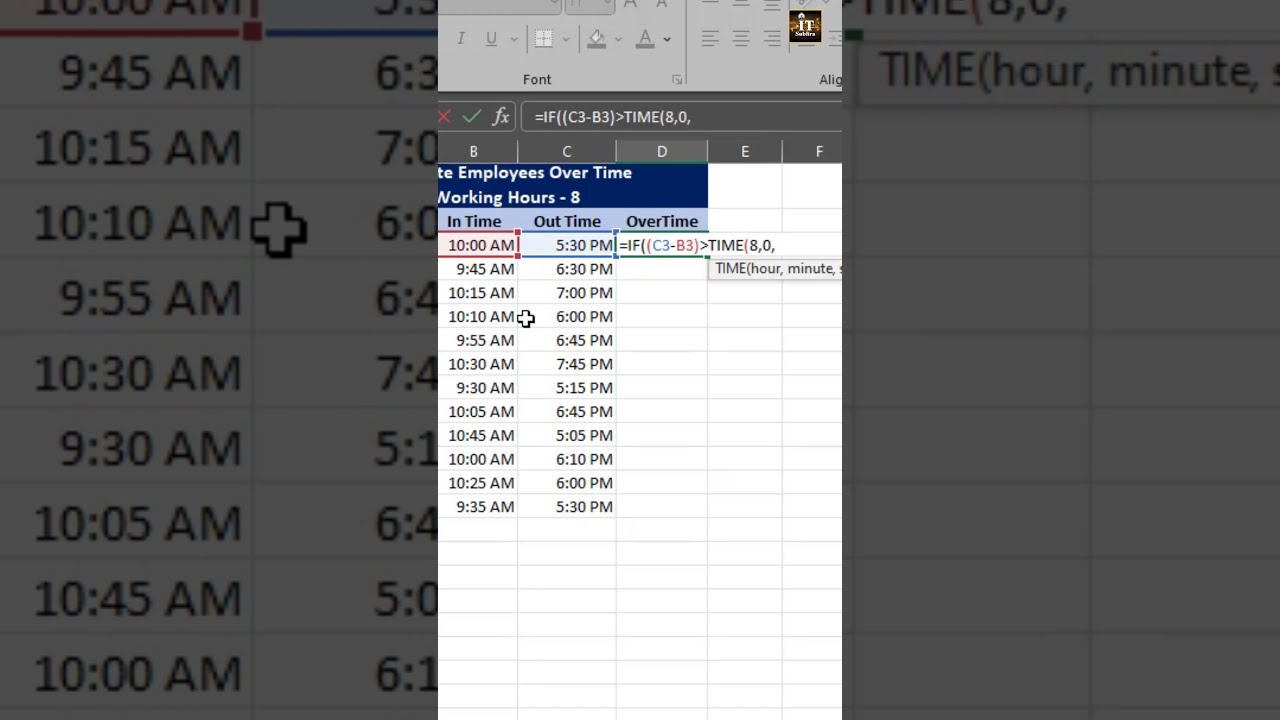Image resolution: width=1280 pixels, height=720 pixels.
Task: Expand the Font Color dropdown arrow
Action: (667, 39)
